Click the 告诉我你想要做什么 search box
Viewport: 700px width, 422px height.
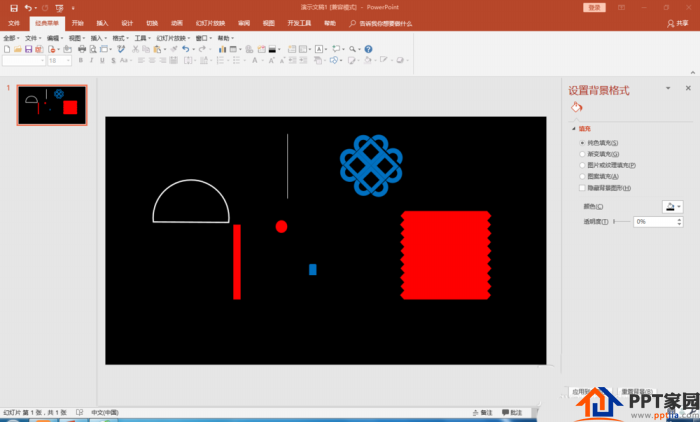pyautogui.click(x=381, y=23)
